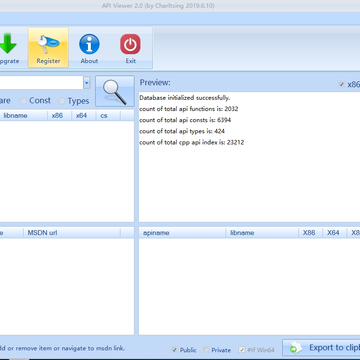Select the Const radio button

point(24,100)
